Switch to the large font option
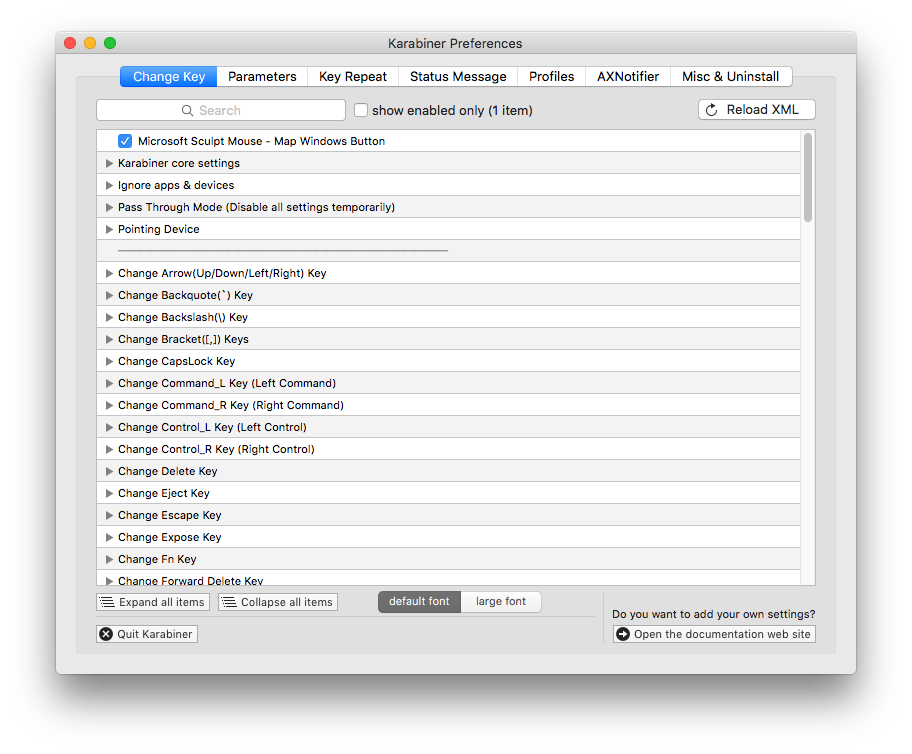The image size is (912, 754). [501, 602]
